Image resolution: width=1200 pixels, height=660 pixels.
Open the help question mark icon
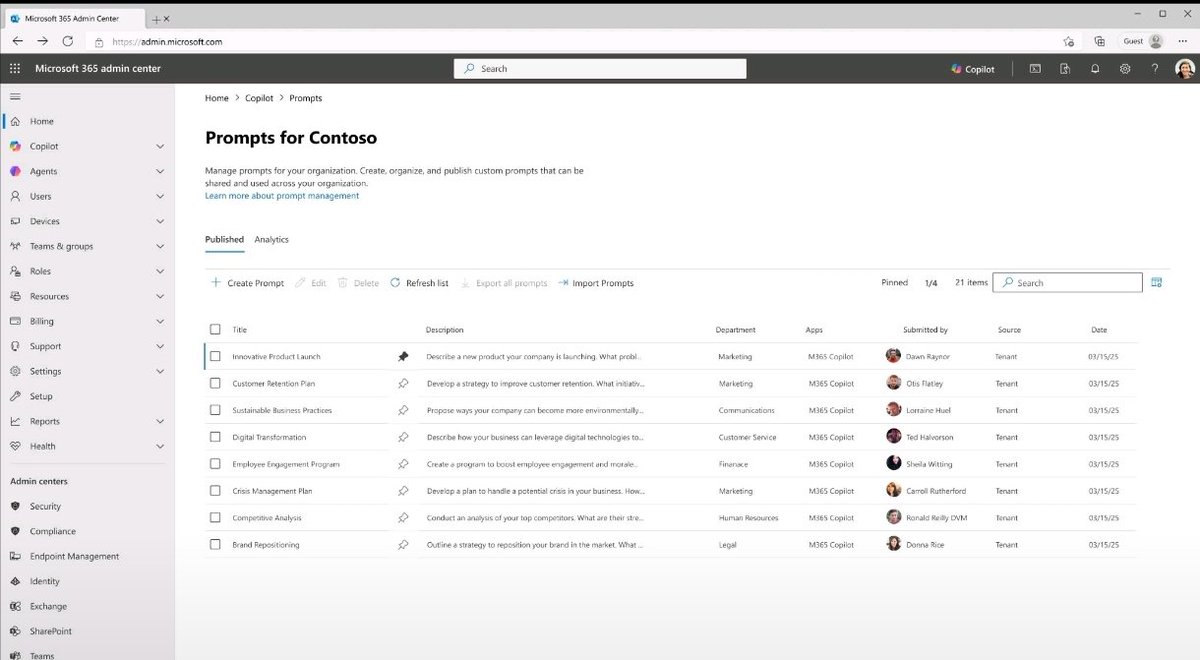click(1155, 69)
